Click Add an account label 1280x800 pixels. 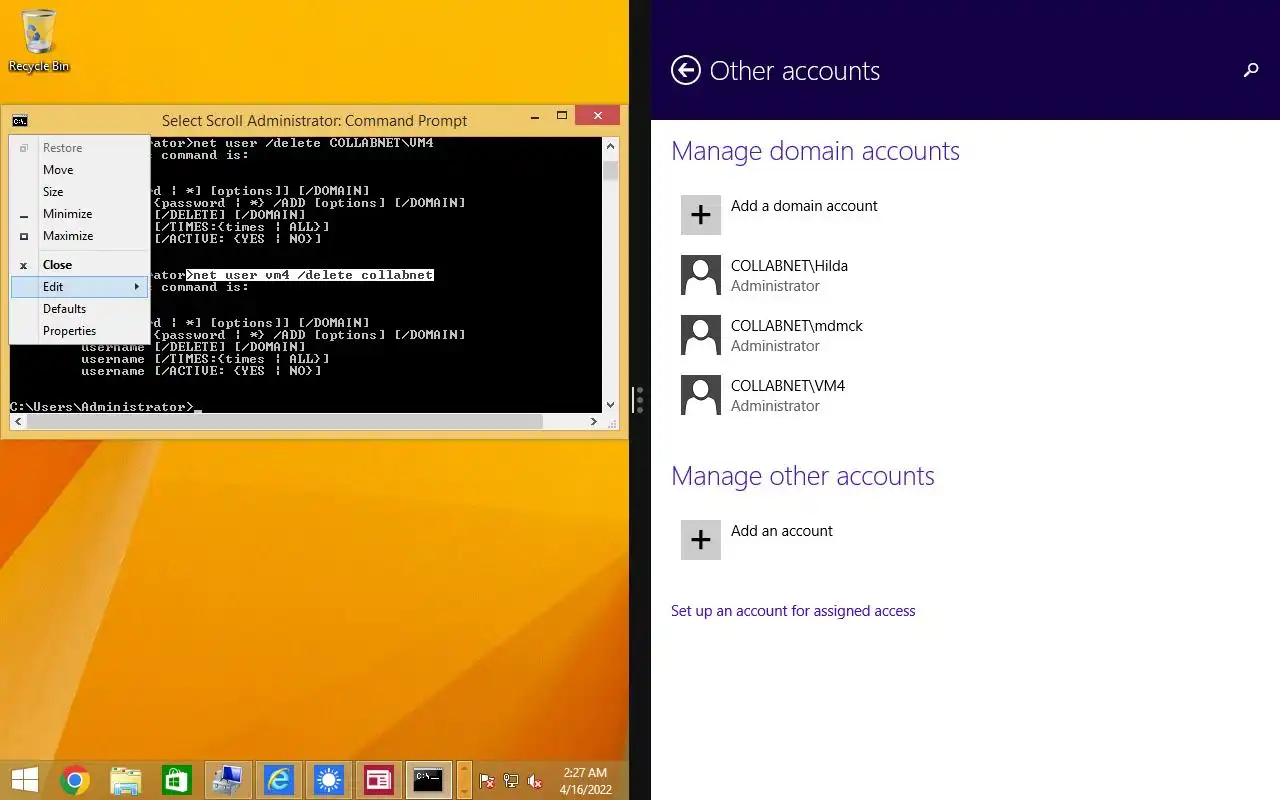(782, 531)
